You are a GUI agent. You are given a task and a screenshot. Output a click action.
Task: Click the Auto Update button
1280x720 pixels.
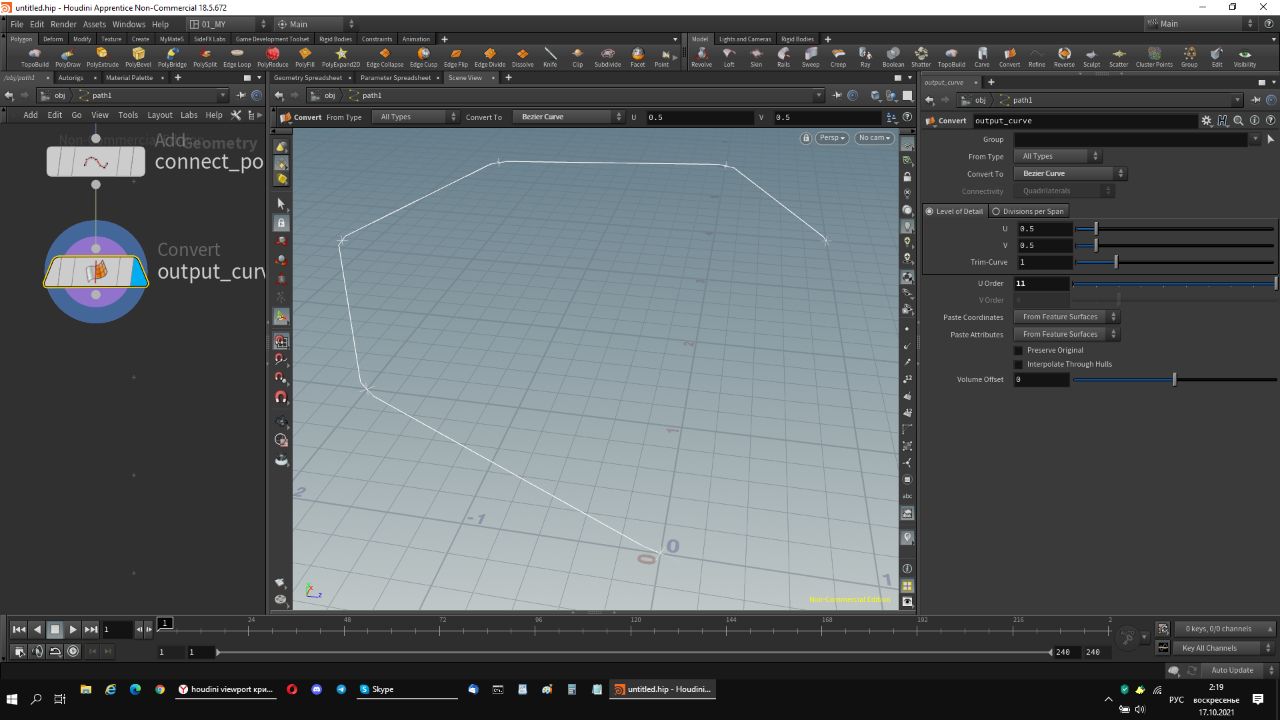[1232, 670]
